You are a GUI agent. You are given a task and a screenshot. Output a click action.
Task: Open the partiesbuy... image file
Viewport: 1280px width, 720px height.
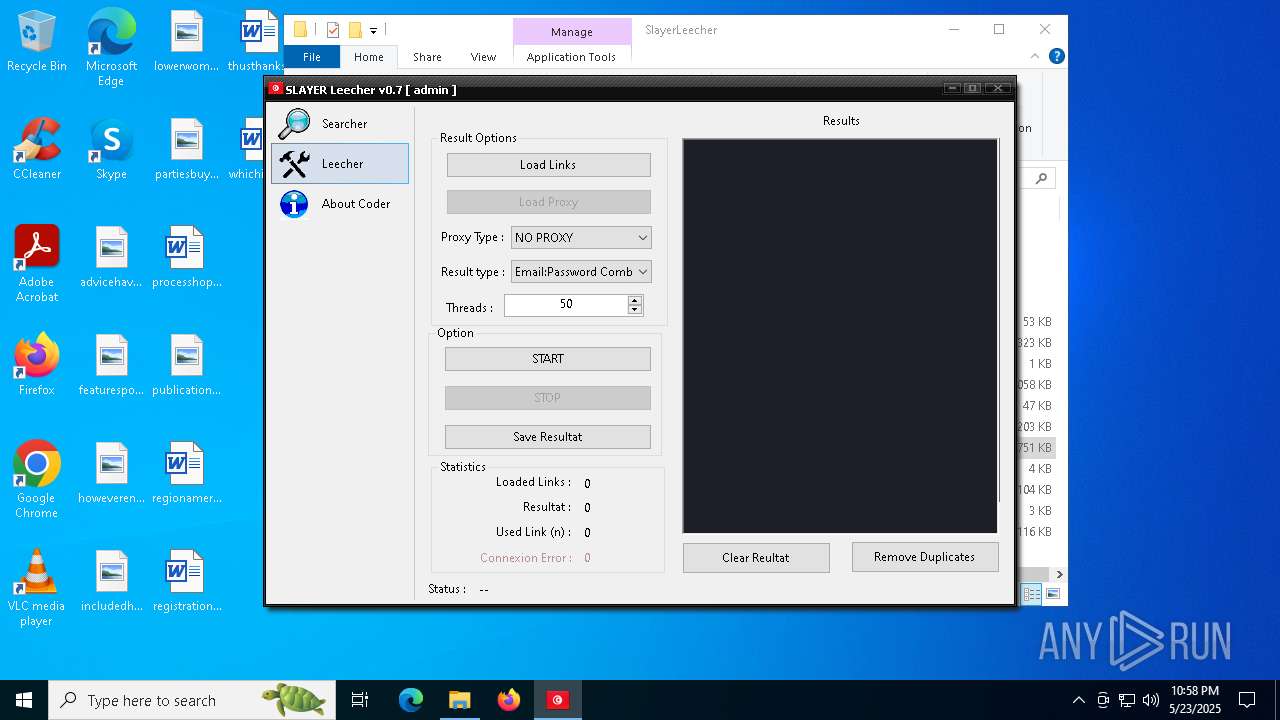pos(186,149)
